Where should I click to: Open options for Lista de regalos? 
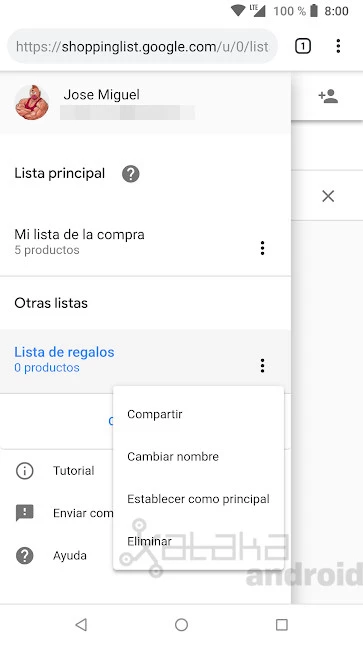pyautogui.click(x=262, y=365)
